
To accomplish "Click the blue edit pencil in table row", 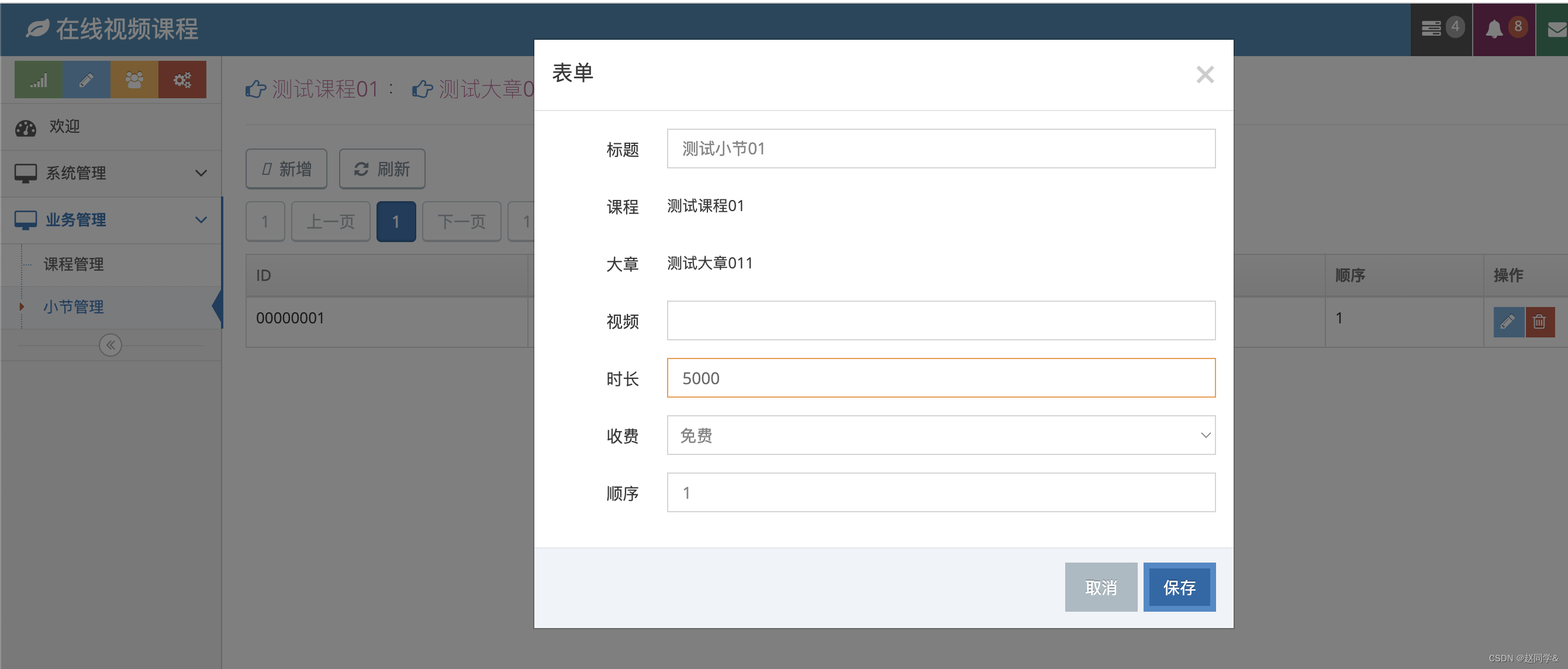I will coord(1508,322).
